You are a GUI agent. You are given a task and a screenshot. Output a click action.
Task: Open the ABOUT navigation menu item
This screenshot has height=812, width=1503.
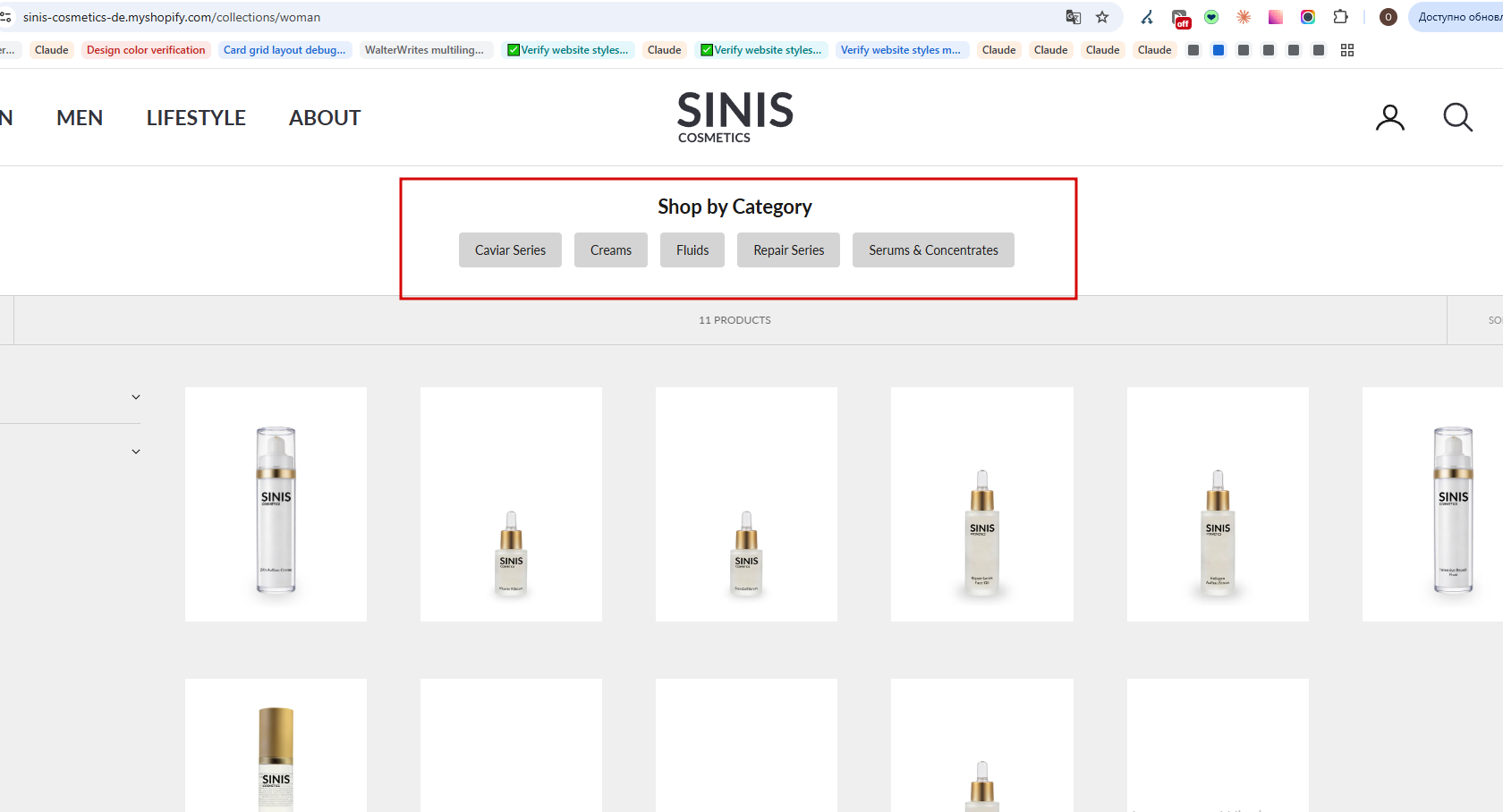tap(325, 118)
